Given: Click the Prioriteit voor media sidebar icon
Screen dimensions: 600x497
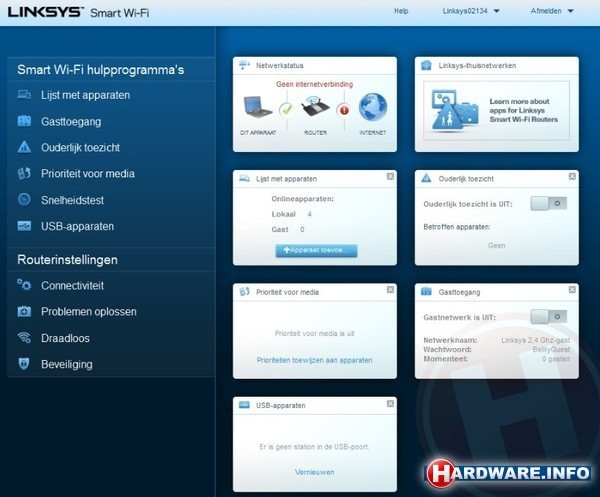Looking at the screenshot, I should click(x=24, y=173).
